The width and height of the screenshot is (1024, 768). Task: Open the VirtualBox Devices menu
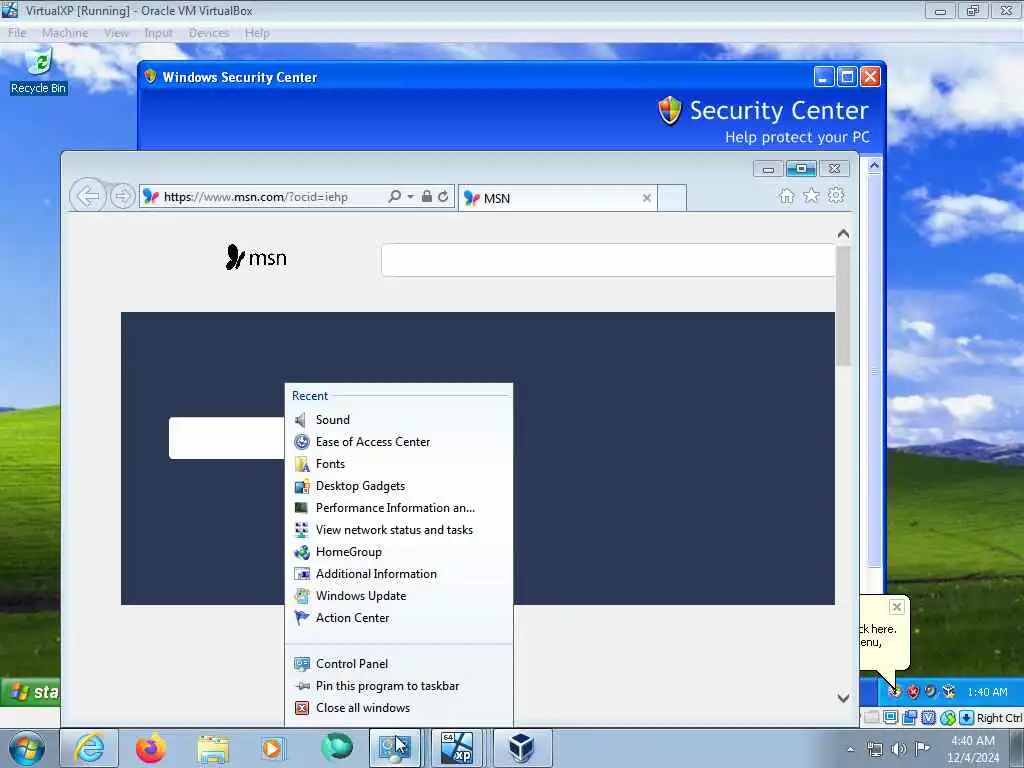[x=209, y=33]
